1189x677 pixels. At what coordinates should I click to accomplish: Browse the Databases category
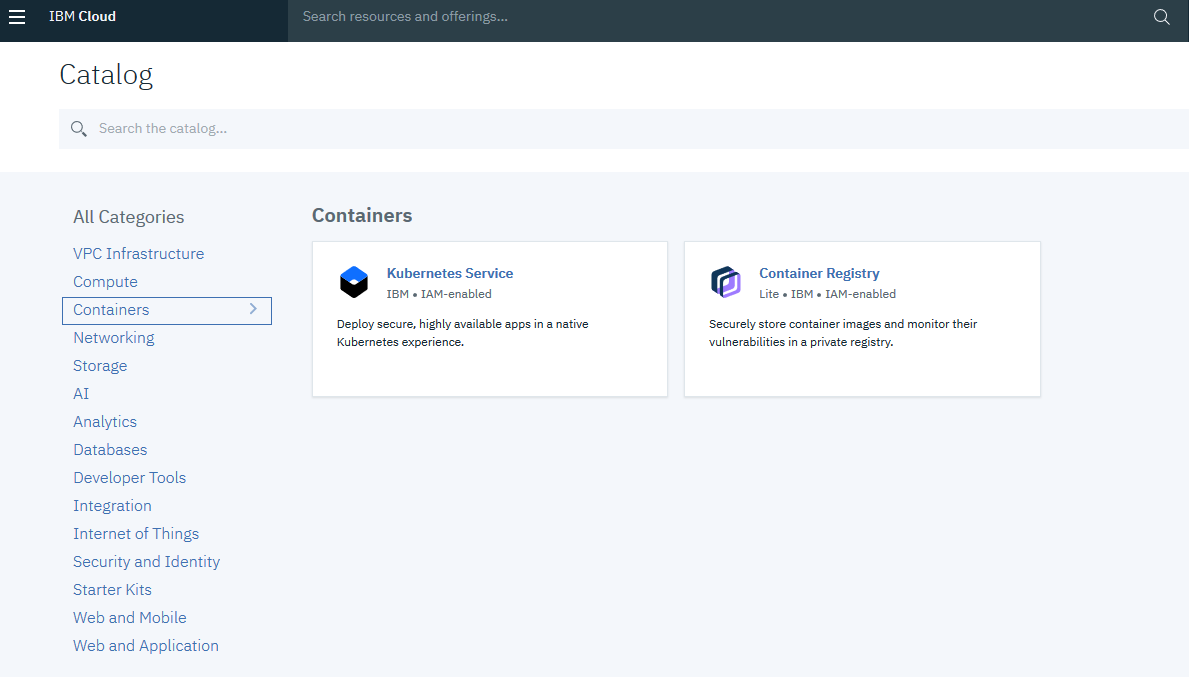click(x=110, y=450)
